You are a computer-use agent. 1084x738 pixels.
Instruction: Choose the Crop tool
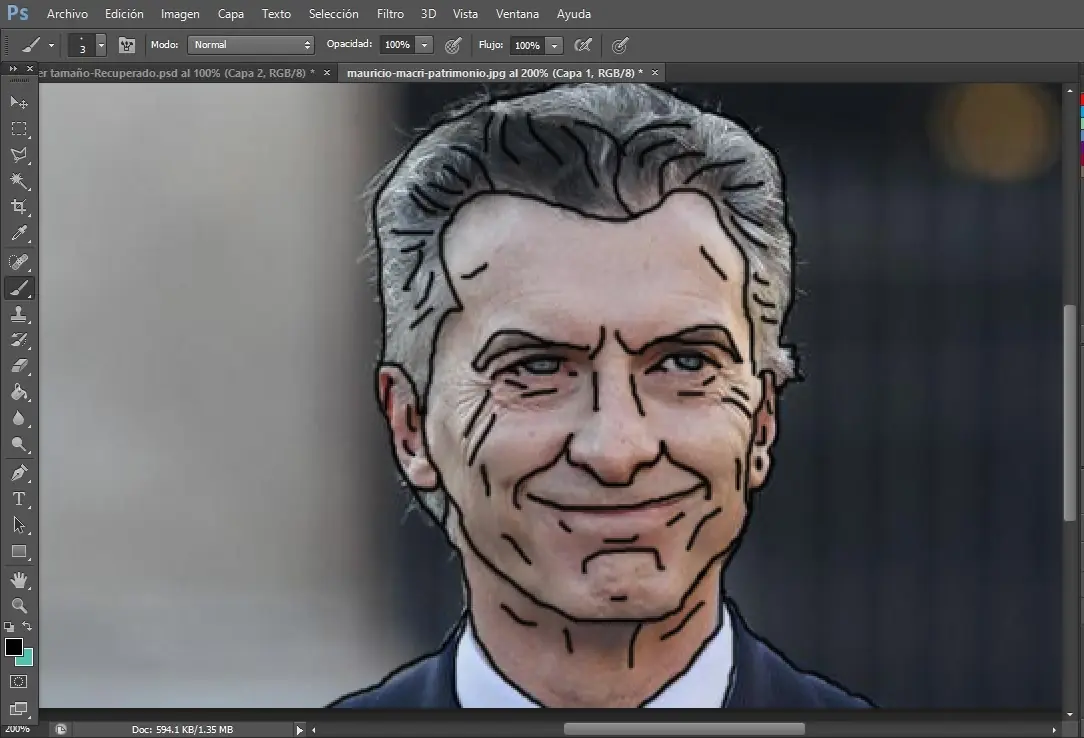coord(19,207)
